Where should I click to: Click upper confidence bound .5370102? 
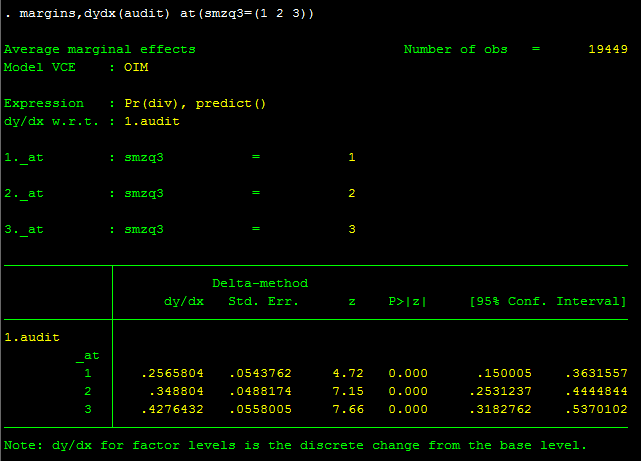tap(597, 409)
